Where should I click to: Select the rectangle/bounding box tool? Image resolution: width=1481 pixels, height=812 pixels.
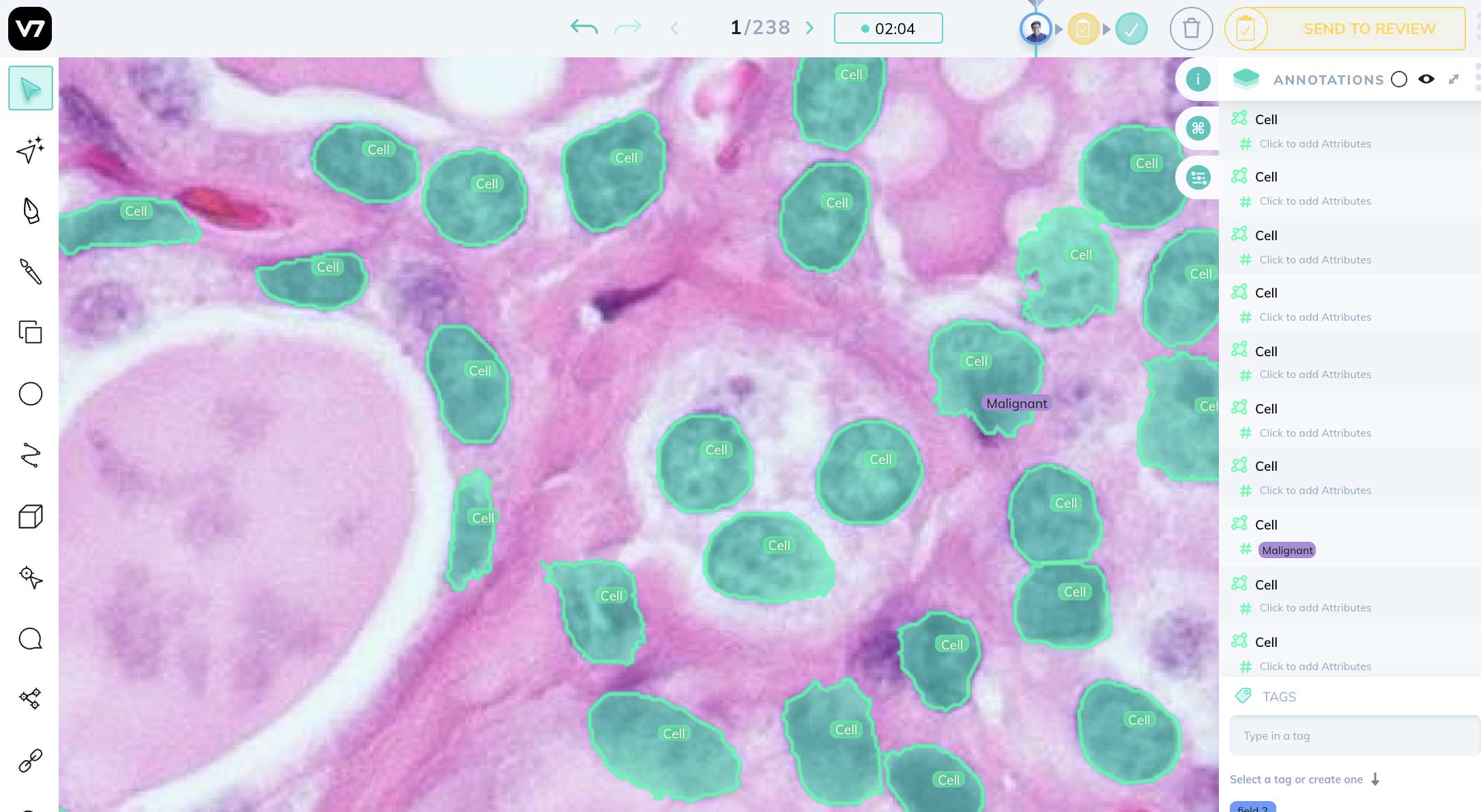(x=30, y=332)
